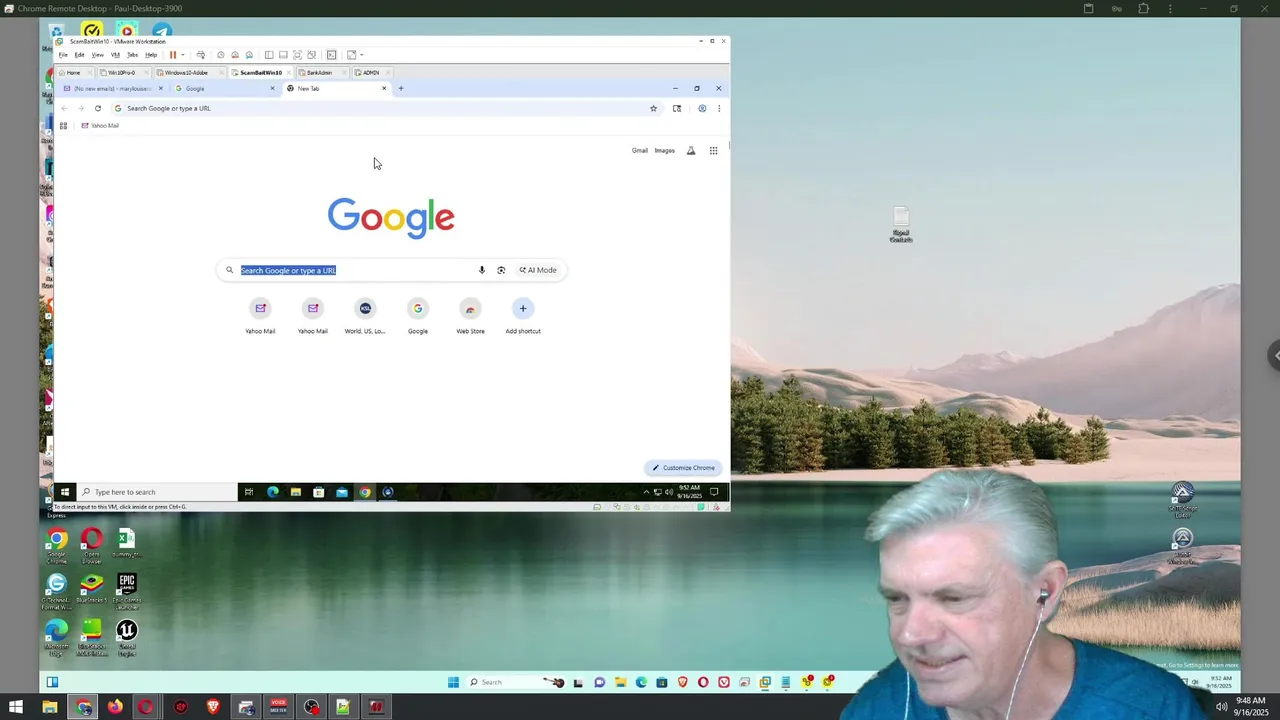1280x720 pixels.
Task: Open Firefox in the bottom host taskbar
Action: coord(115,707)
